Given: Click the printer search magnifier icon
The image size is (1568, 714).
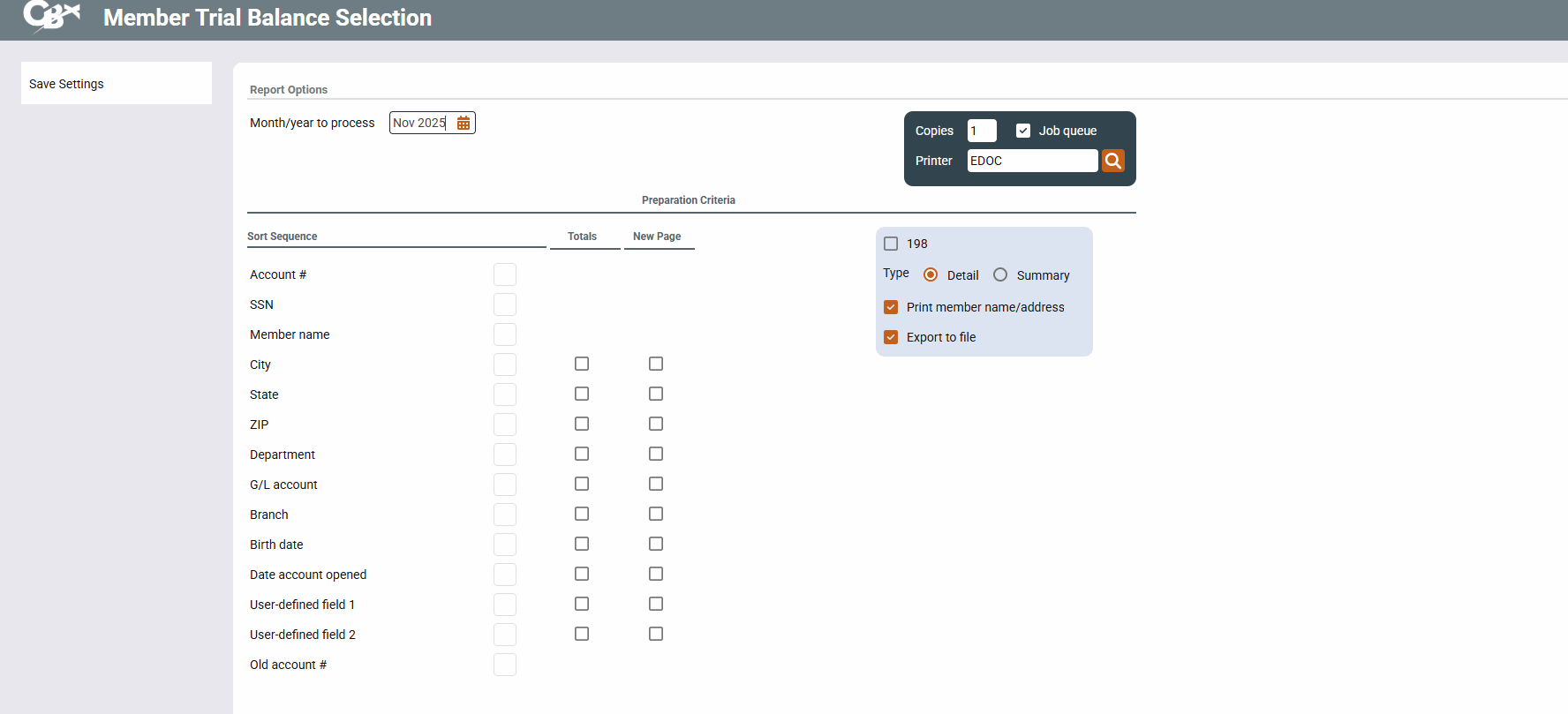Looking at the screenshot, I should pos(1112,161).
